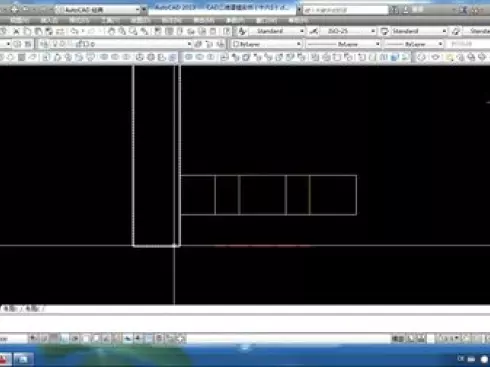Click the 模型 model space button

tap(398, 339)
